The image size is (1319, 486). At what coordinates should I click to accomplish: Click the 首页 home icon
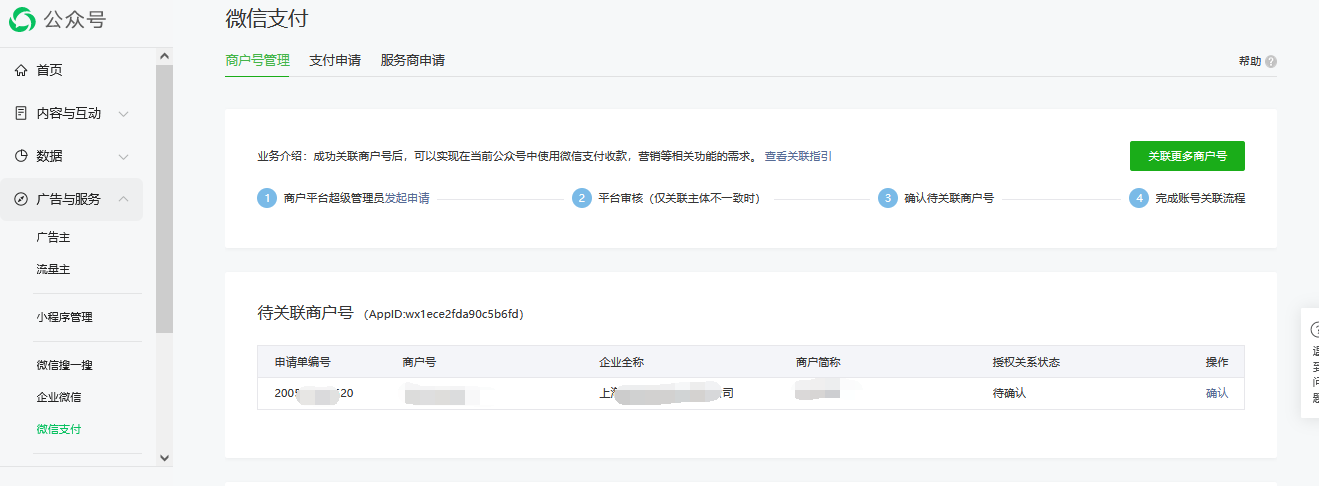[21, 70]
